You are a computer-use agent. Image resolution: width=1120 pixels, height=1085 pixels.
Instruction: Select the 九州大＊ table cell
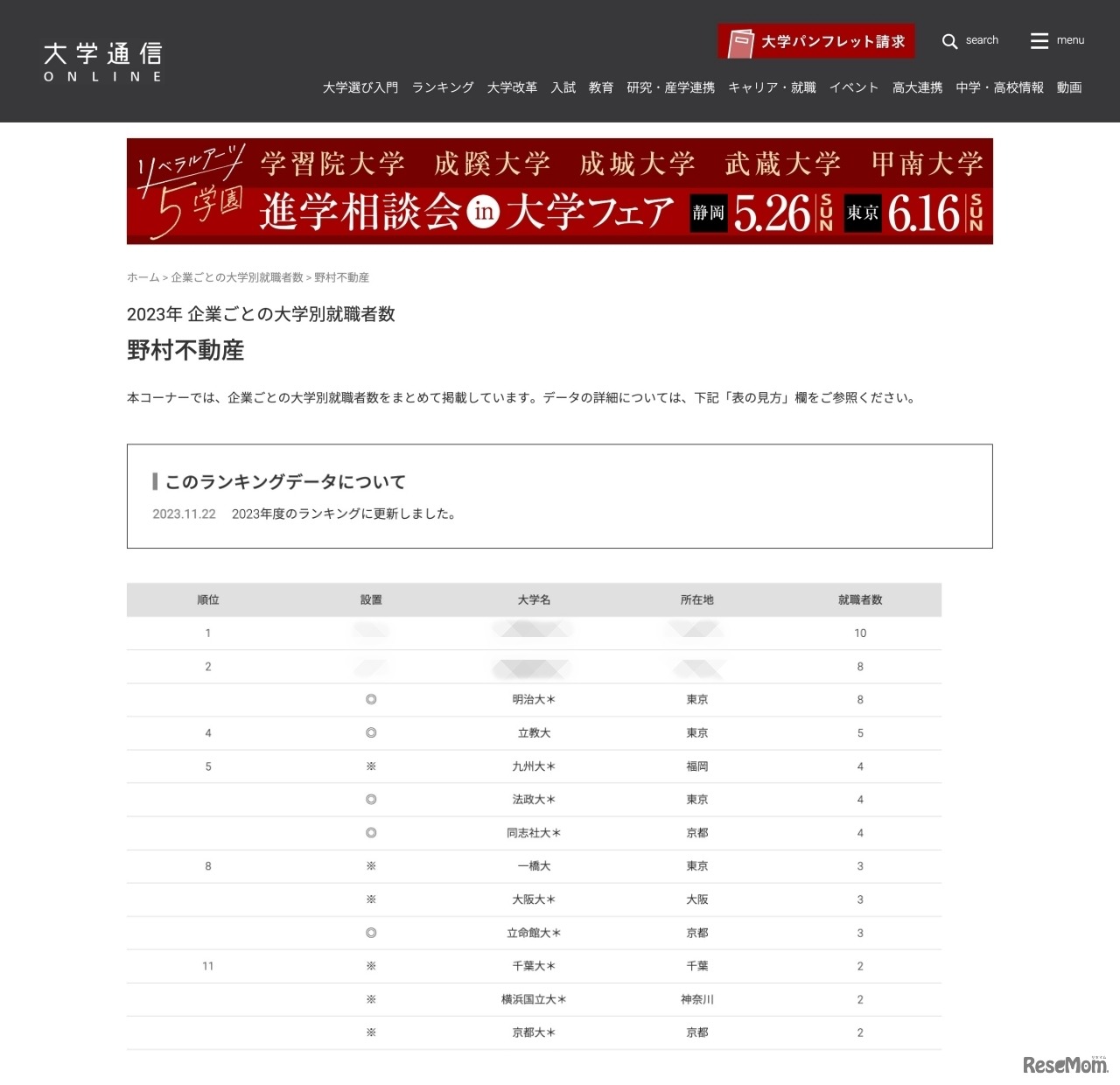point(534,766)
